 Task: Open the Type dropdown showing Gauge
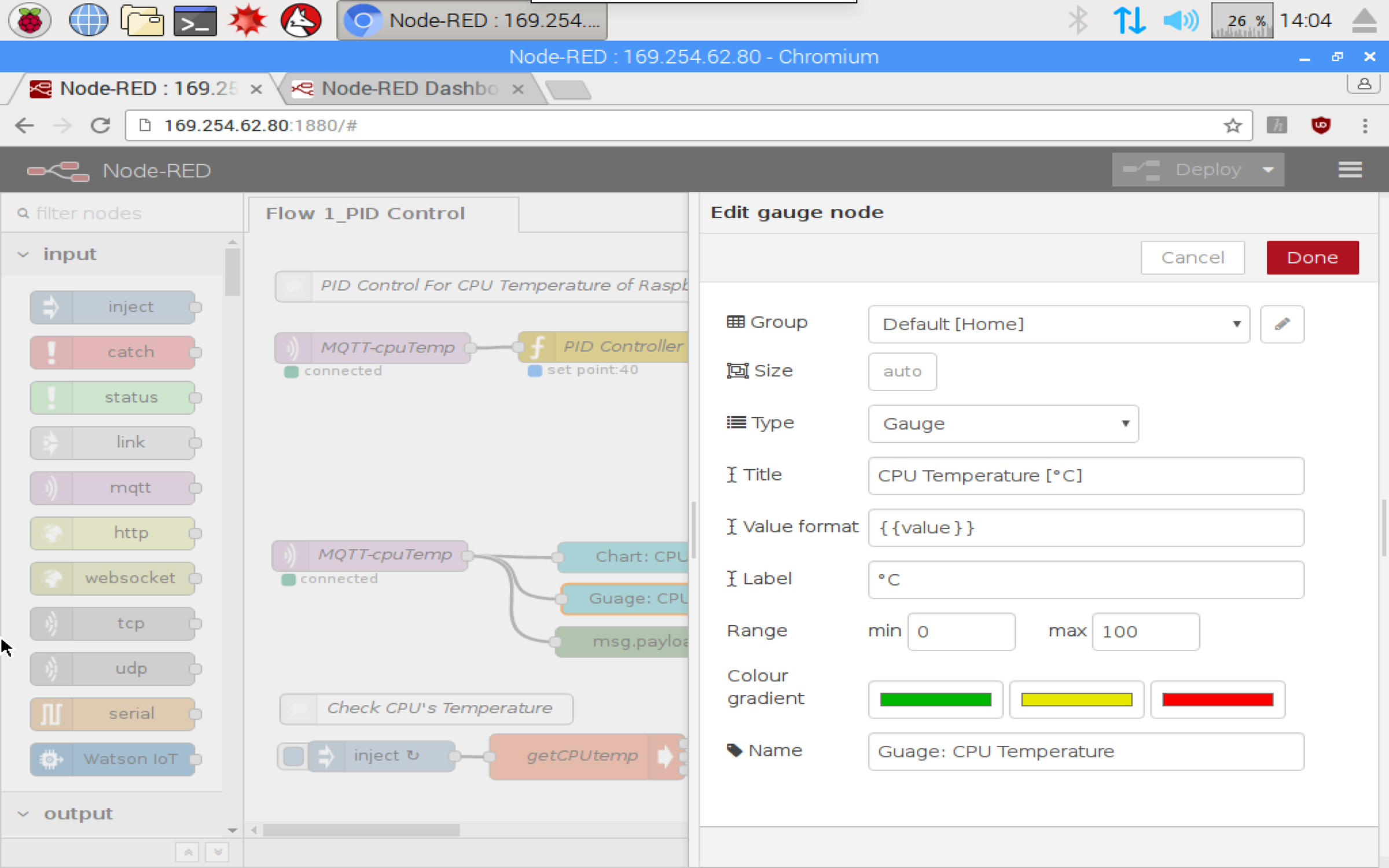1002,424
